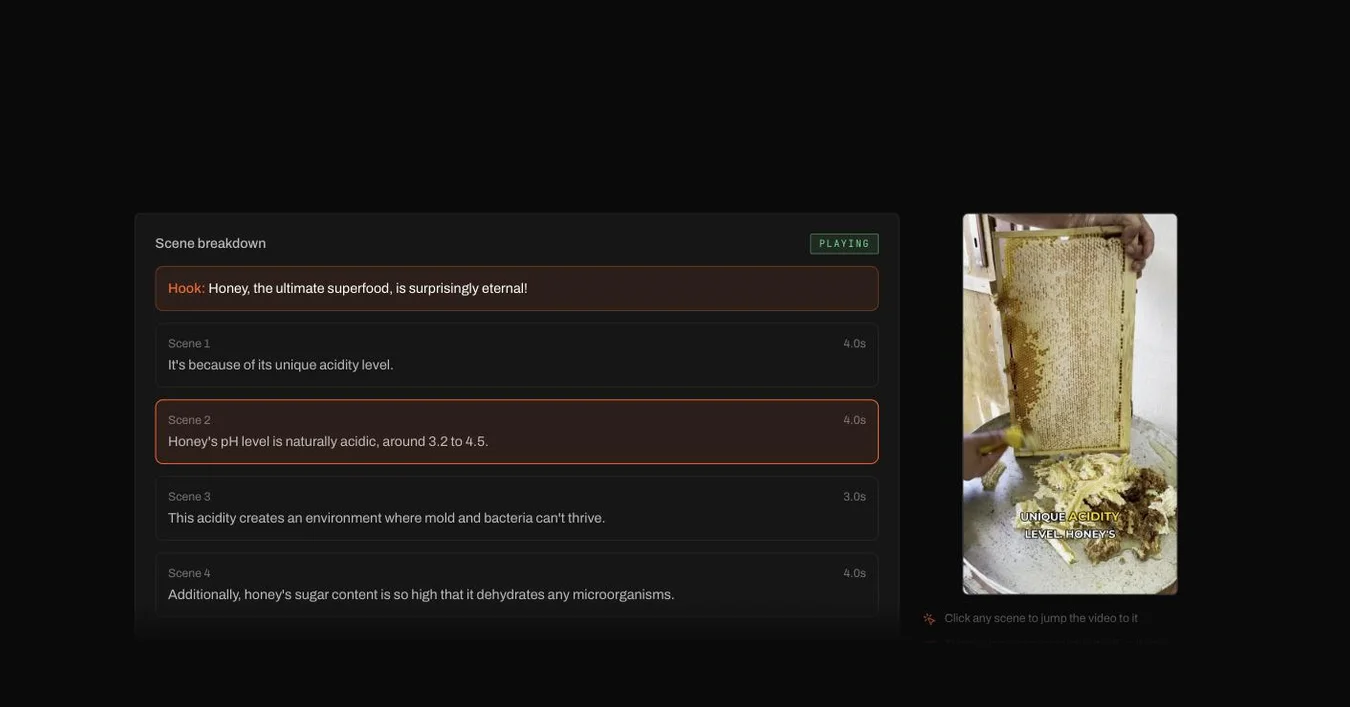Click the 4.0s duration of Scene 4
This screenshot has width=1350, height=707.
click(854, 573)
